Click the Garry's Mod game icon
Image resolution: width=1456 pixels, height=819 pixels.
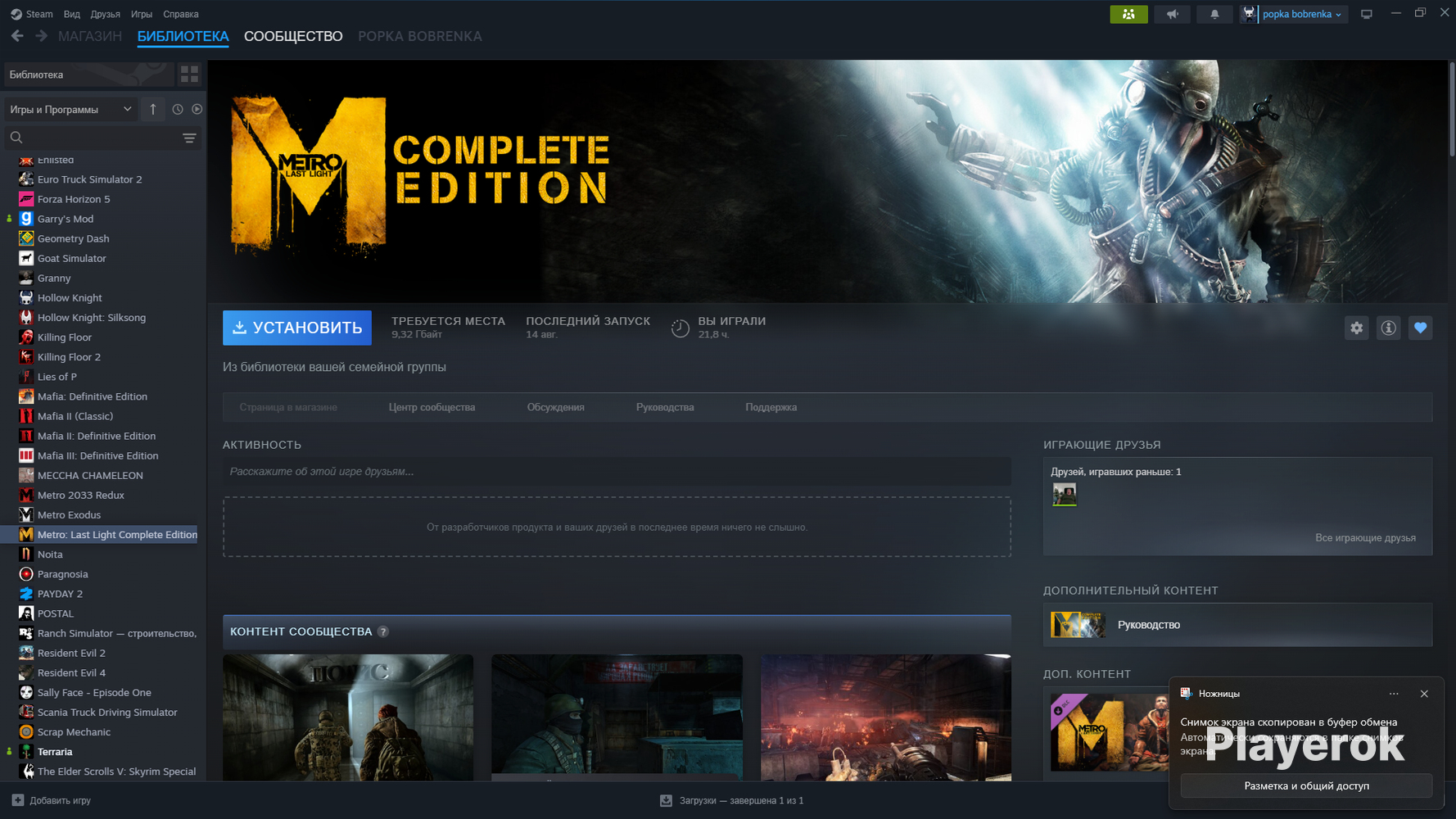pyautogui.click(x=26, y=219)
